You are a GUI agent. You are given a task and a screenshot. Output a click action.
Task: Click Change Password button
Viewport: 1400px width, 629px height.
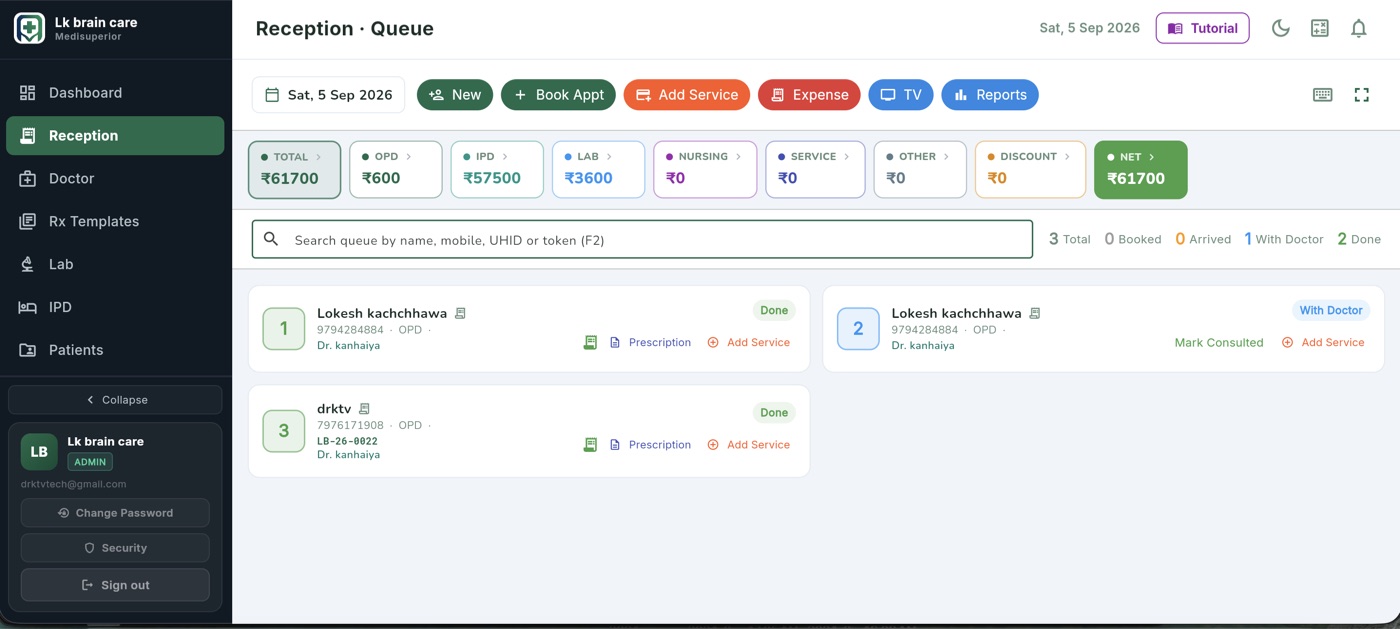[115, 513]
